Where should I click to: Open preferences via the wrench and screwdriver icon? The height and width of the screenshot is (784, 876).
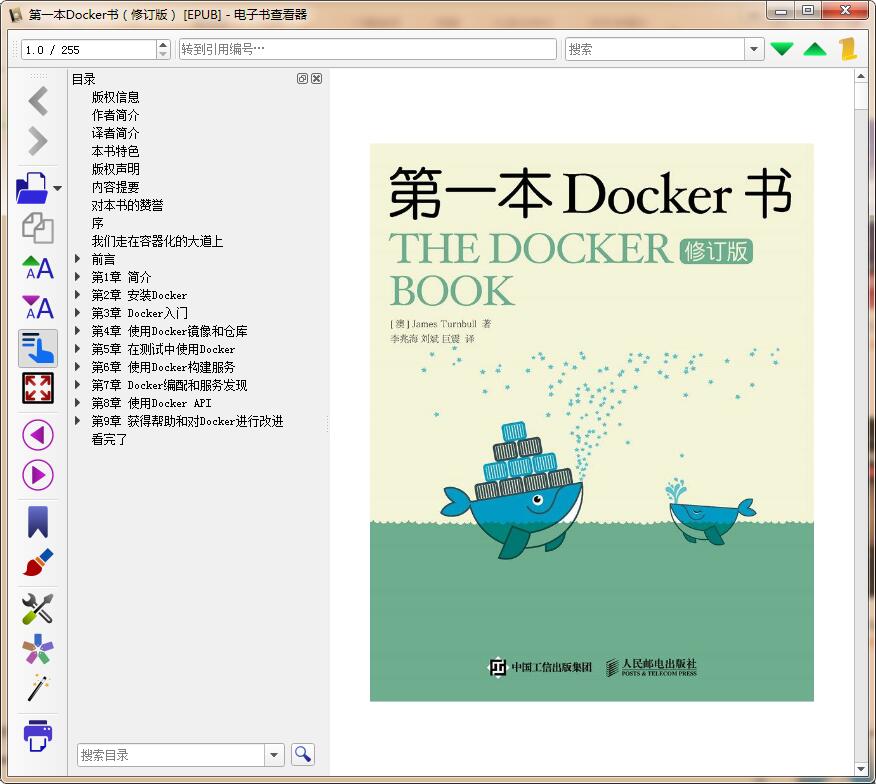click(x=38, y=609)
